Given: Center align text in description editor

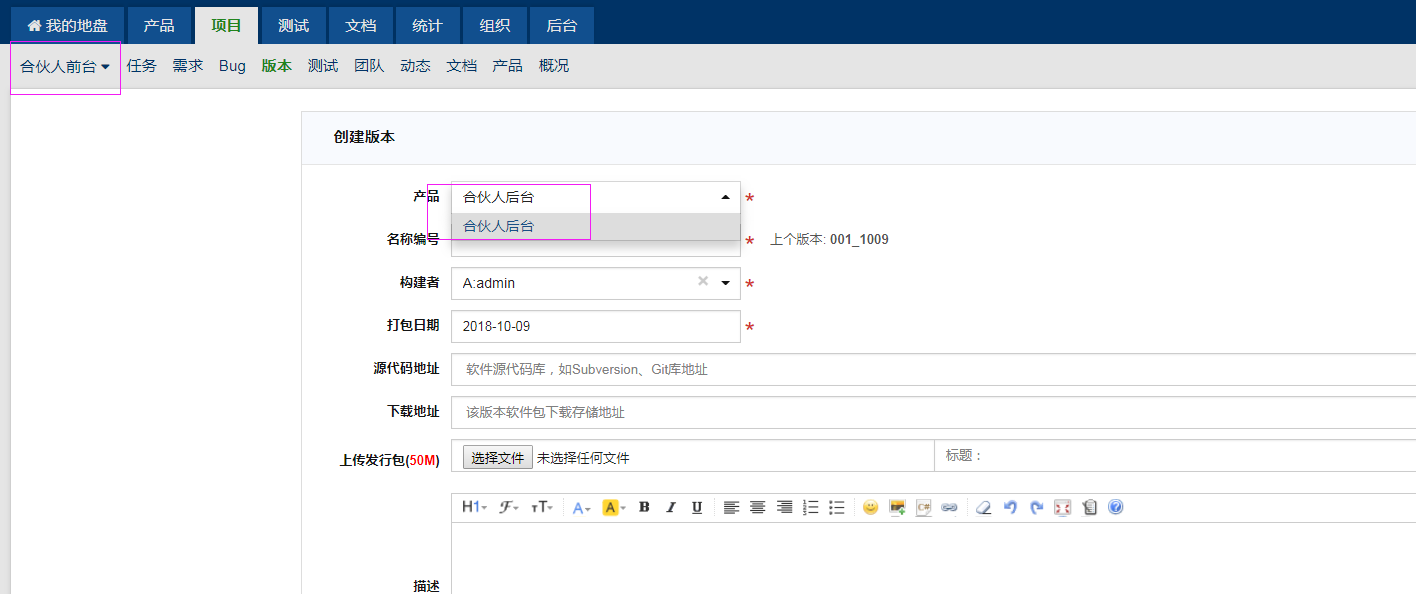Looking at the screenshot, I should coord(758,508).
